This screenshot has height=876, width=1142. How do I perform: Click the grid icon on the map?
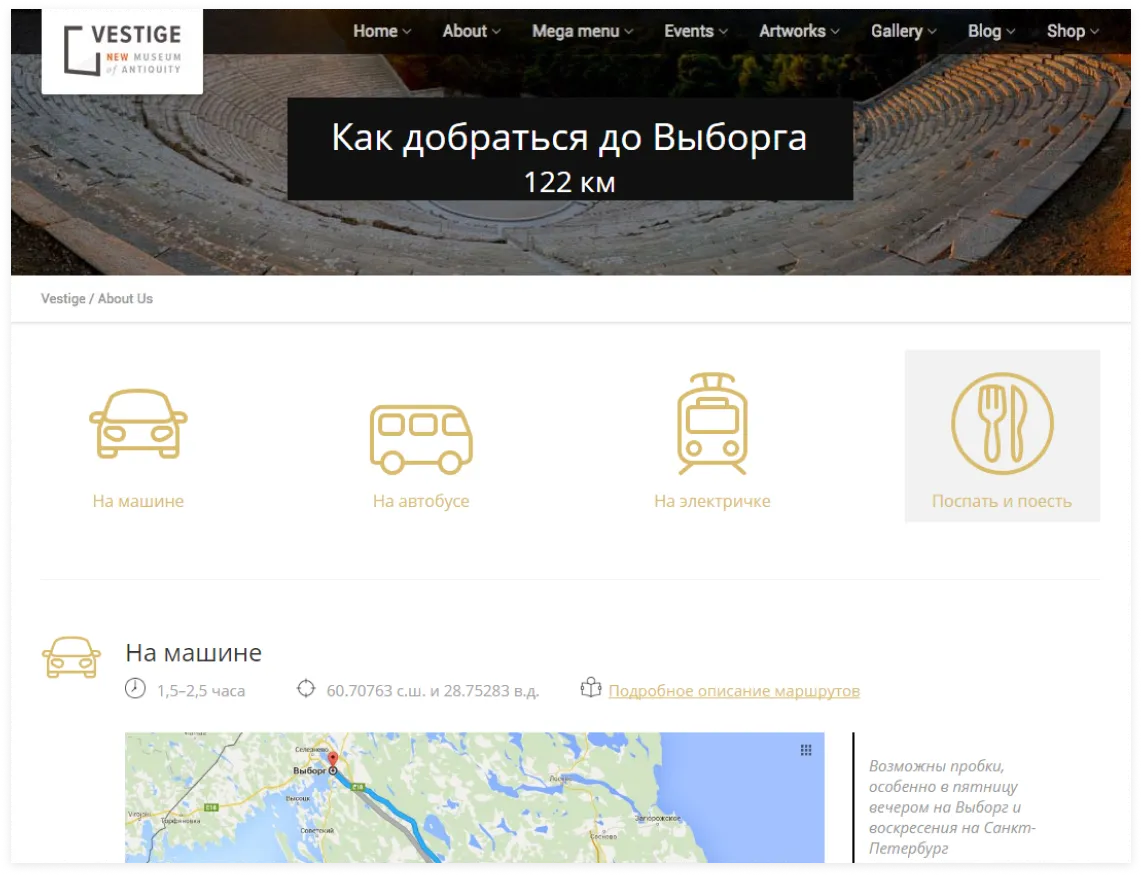[806, 750]
